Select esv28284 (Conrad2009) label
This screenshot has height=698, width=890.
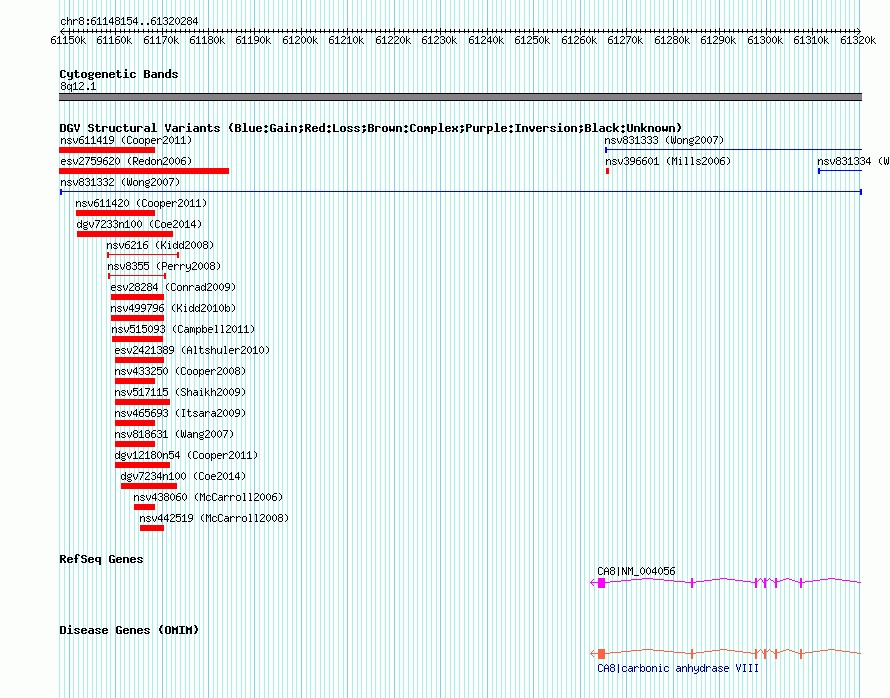tap(173, 287)
